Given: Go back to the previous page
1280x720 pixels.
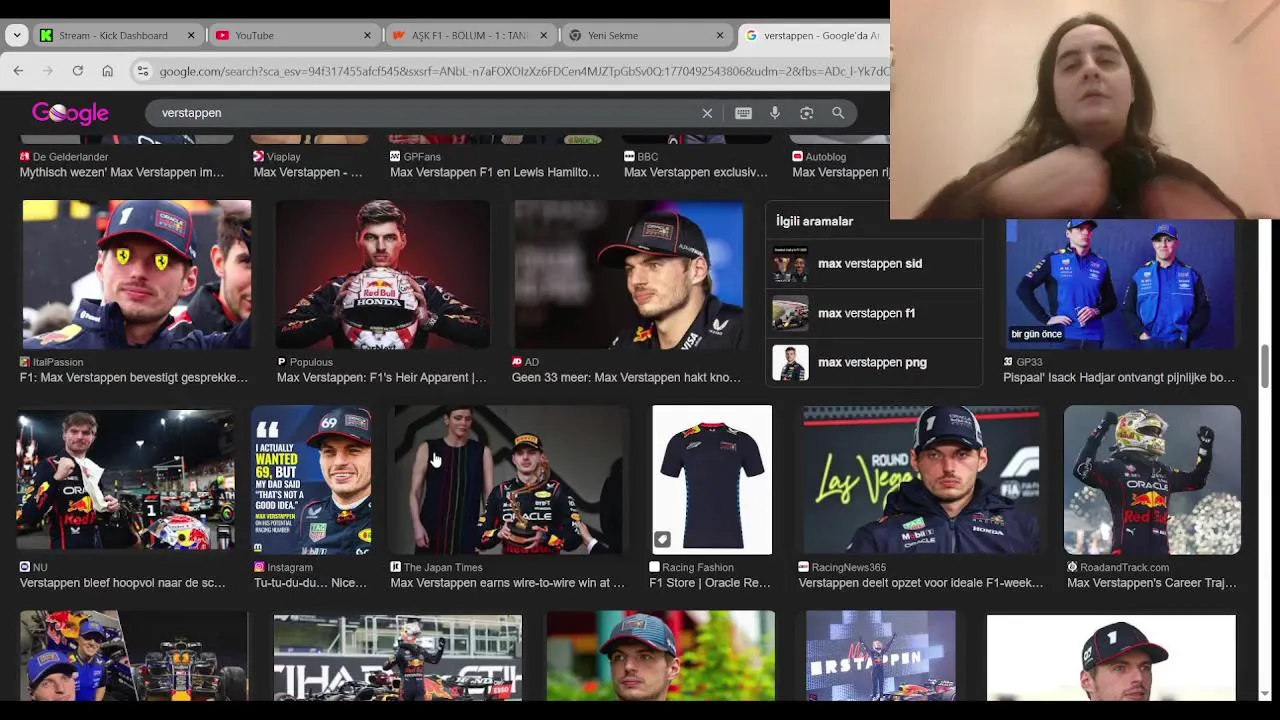Looking at the screenshot, I should click(x=18, y=71).
